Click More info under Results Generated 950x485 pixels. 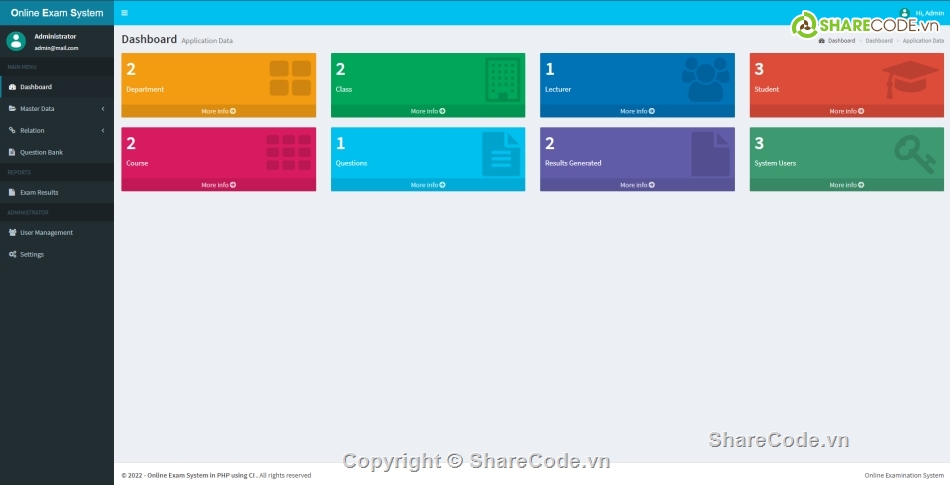coord(637,185)
